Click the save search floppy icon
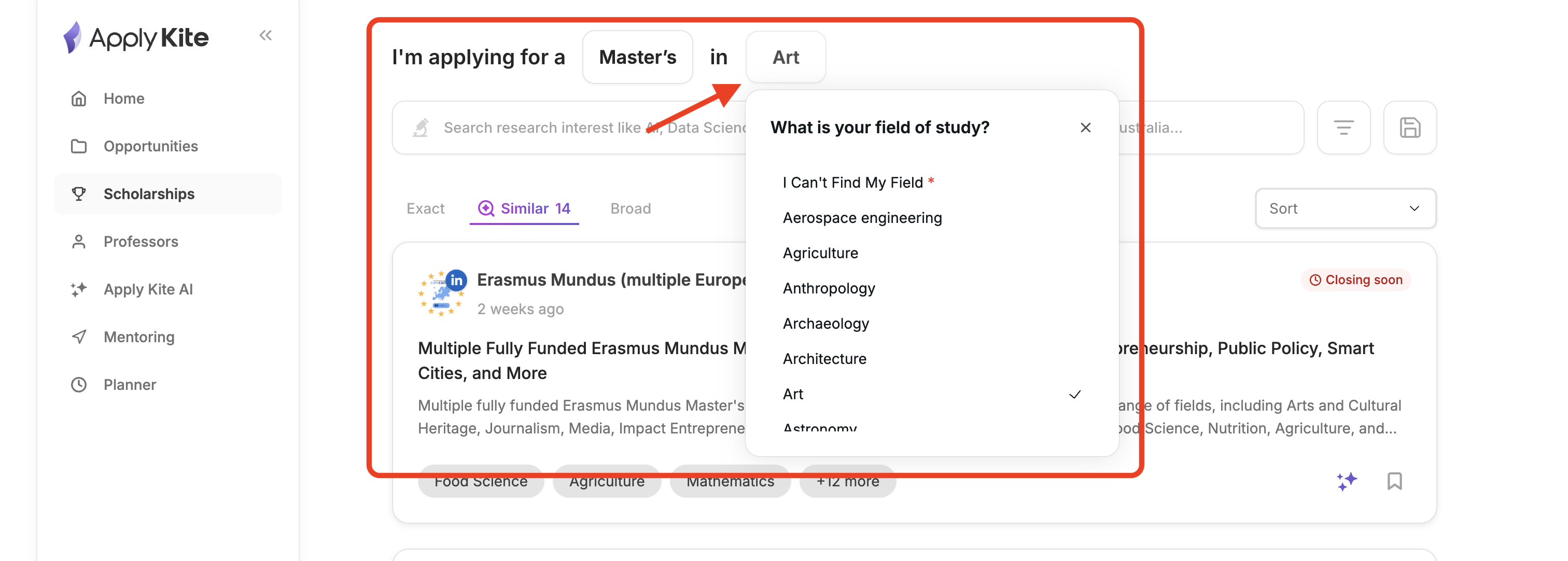The image size is (1568, 561). [1409, 128]
